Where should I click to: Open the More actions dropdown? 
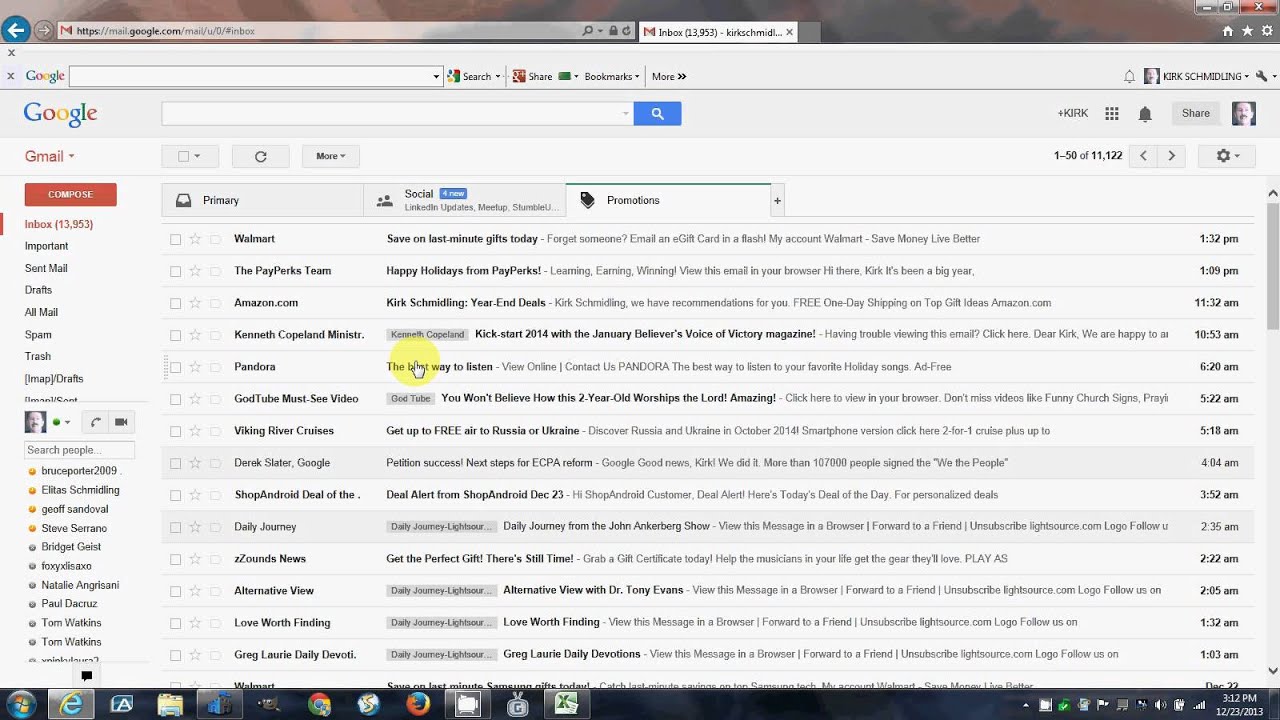tap(330, 156)
